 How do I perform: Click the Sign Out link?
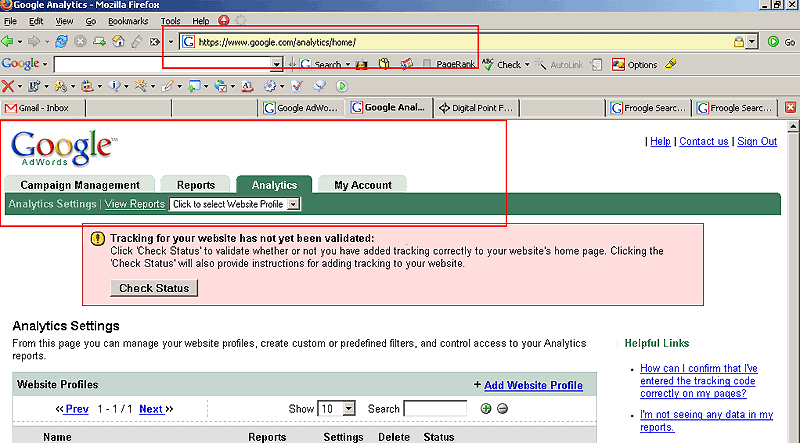(757, 142)
